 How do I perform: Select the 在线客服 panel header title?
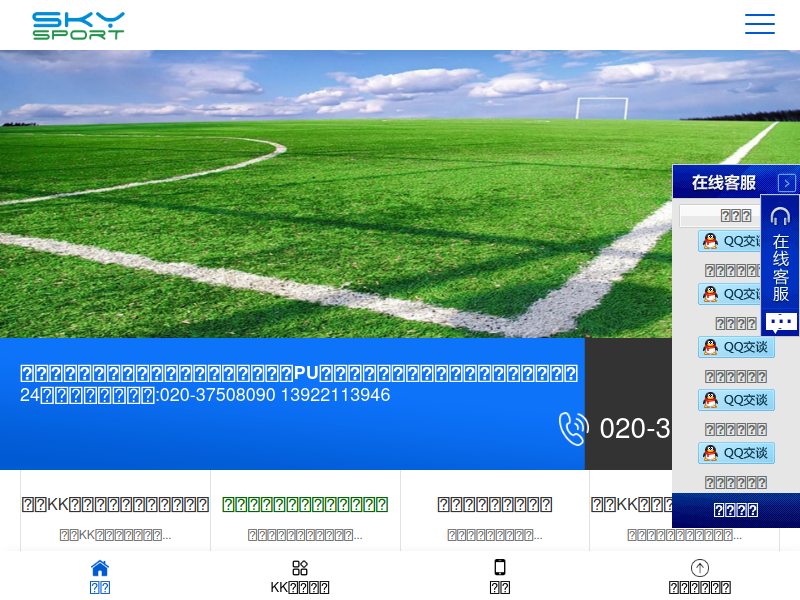coord(724,183)
